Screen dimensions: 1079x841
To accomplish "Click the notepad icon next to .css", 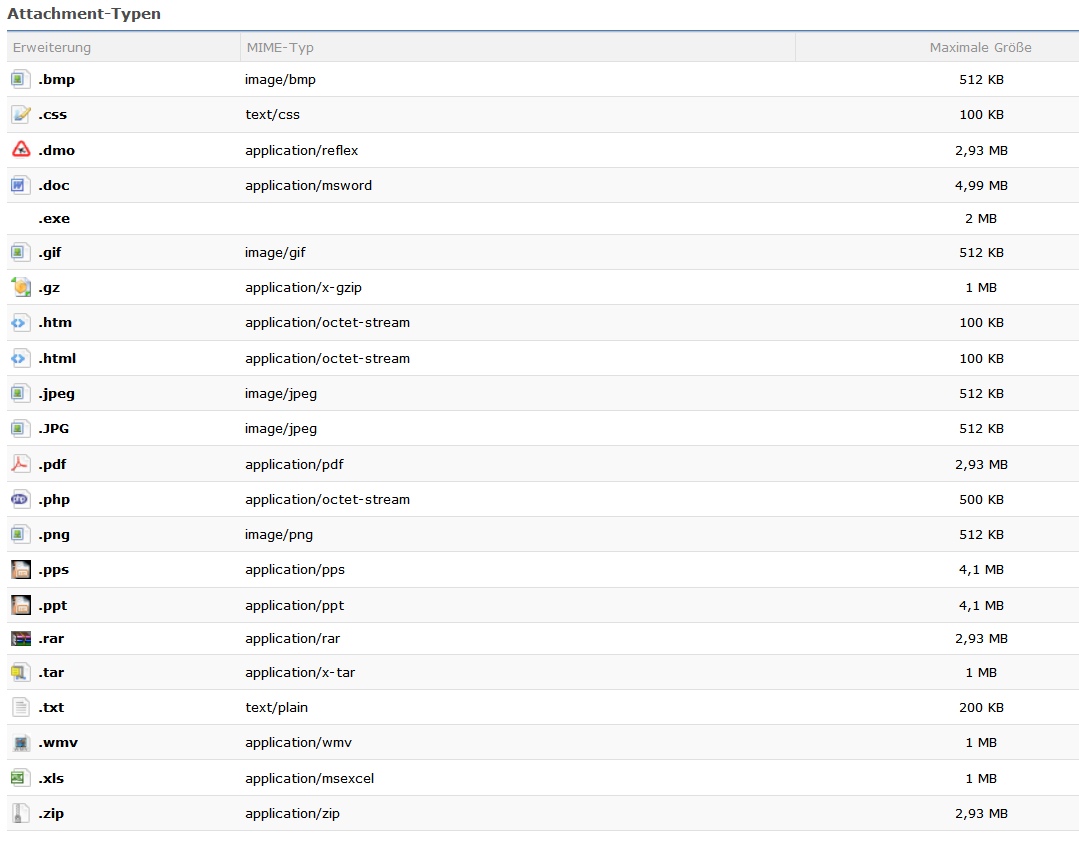I will 20,114.
